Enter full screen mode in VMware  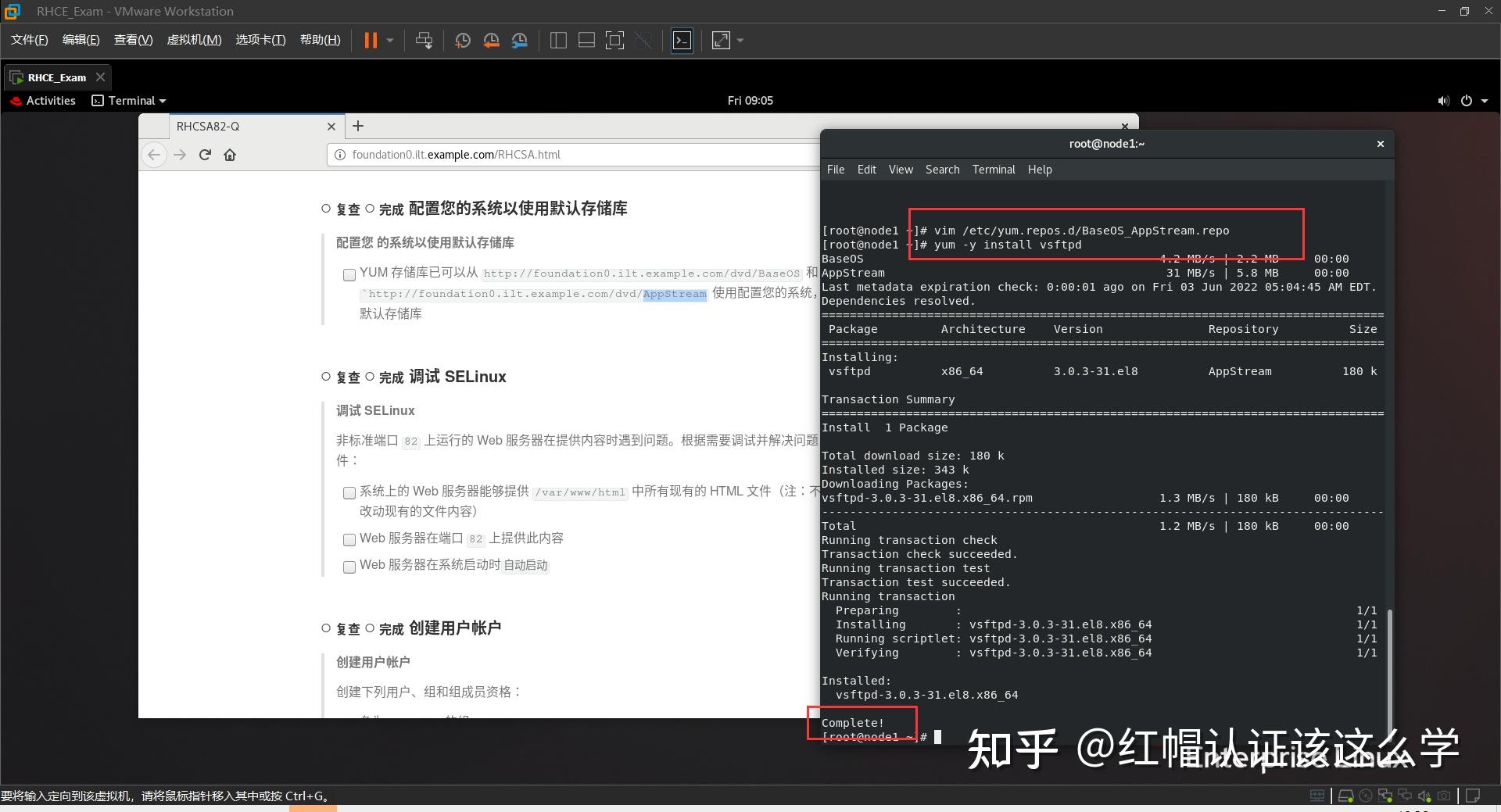tap(720, 40)
